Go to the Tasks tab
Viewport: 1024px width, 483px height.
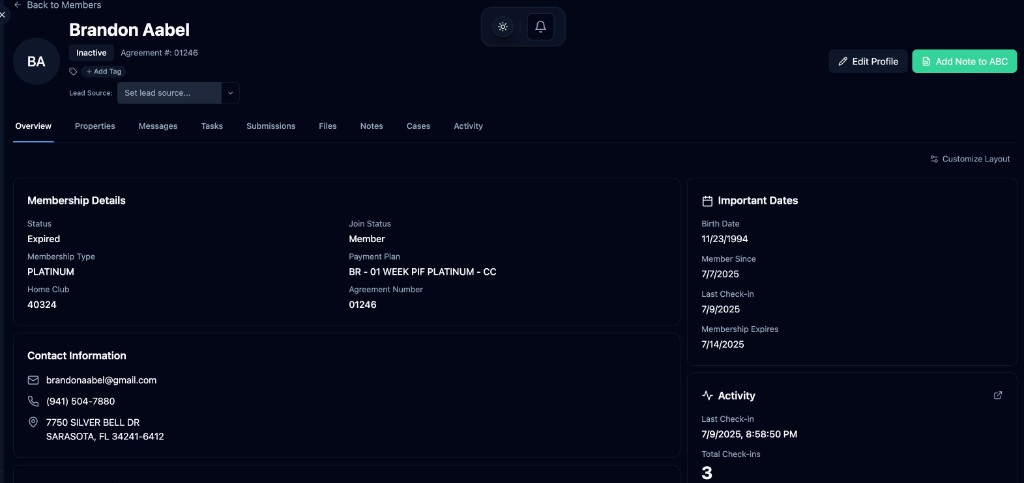212,126
